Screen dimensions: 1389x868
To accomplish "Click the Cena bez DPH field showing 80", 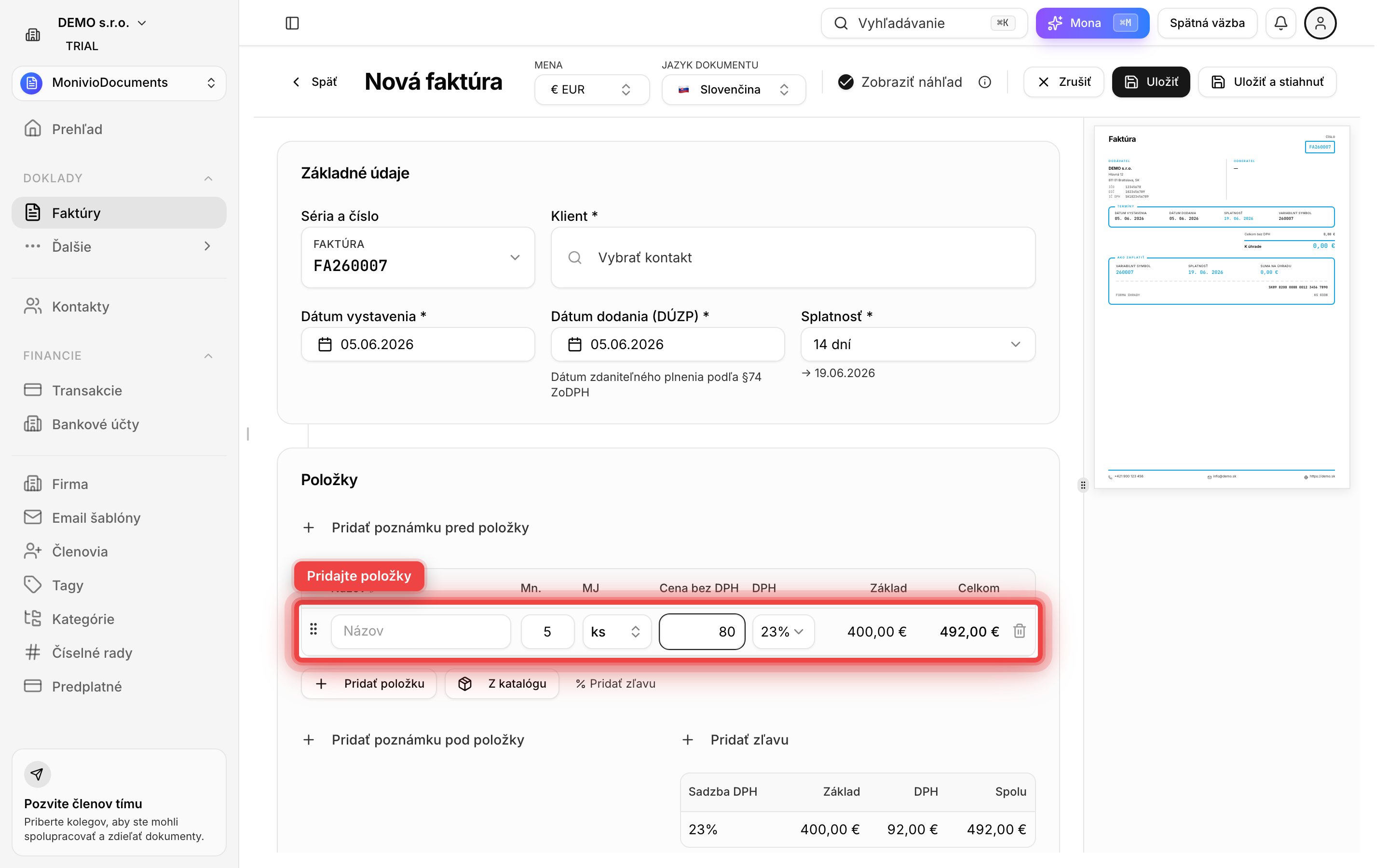I will tap(702, 632).
